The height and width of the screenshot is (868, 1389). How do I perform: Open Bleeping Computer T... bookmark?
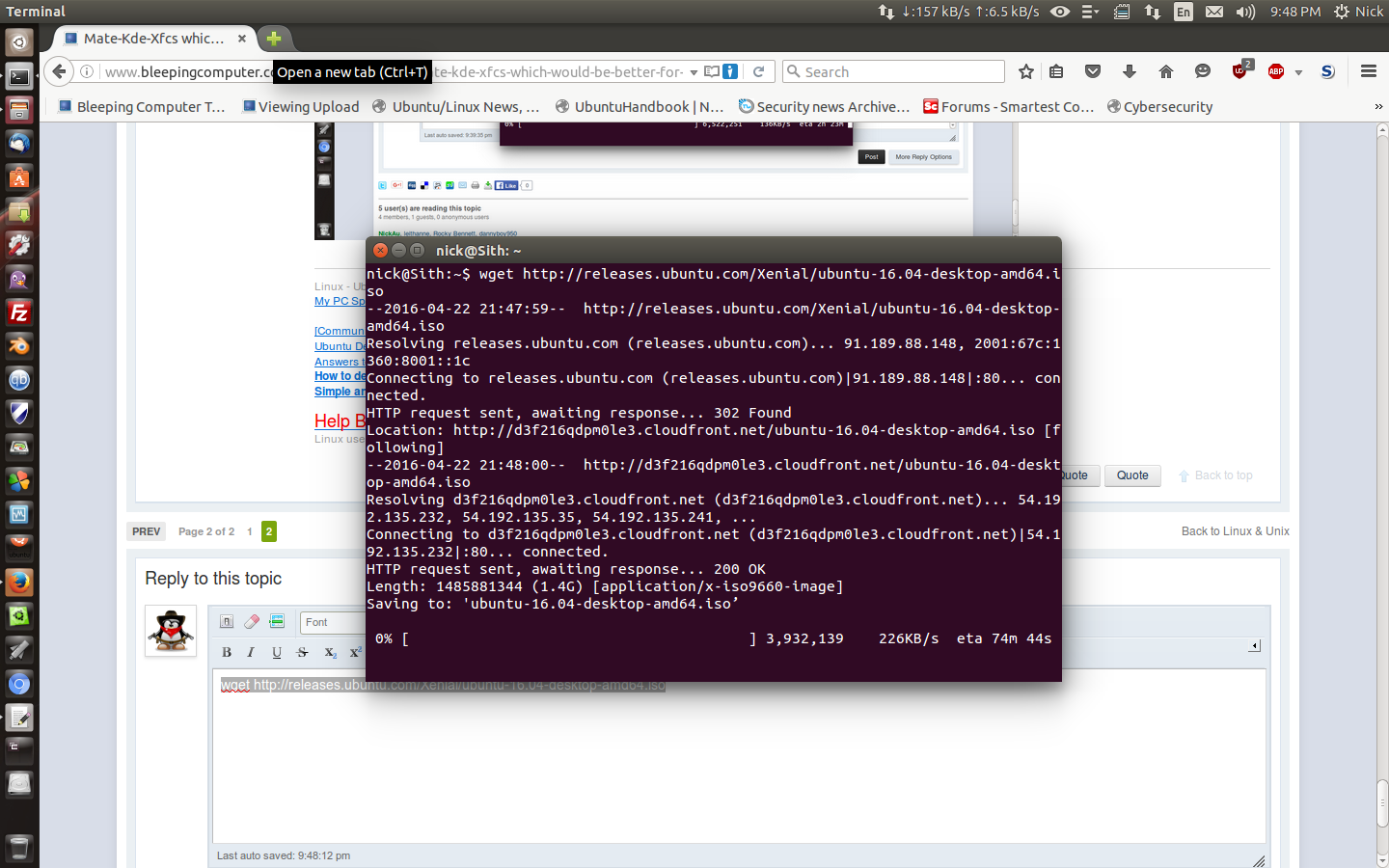click(142, 106)
